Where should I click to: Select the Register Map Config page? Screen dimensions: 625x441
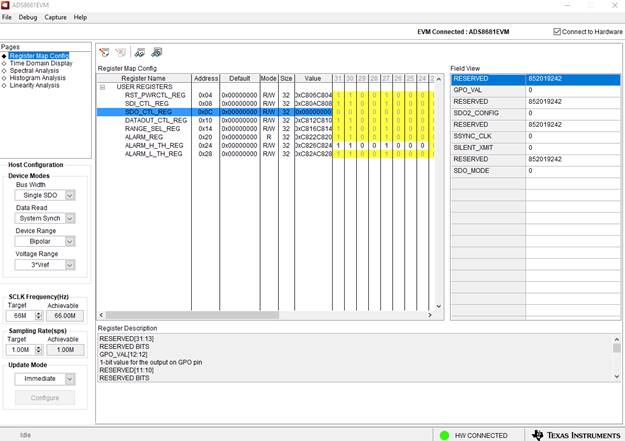pyautogui.click(x=39, y=55)
